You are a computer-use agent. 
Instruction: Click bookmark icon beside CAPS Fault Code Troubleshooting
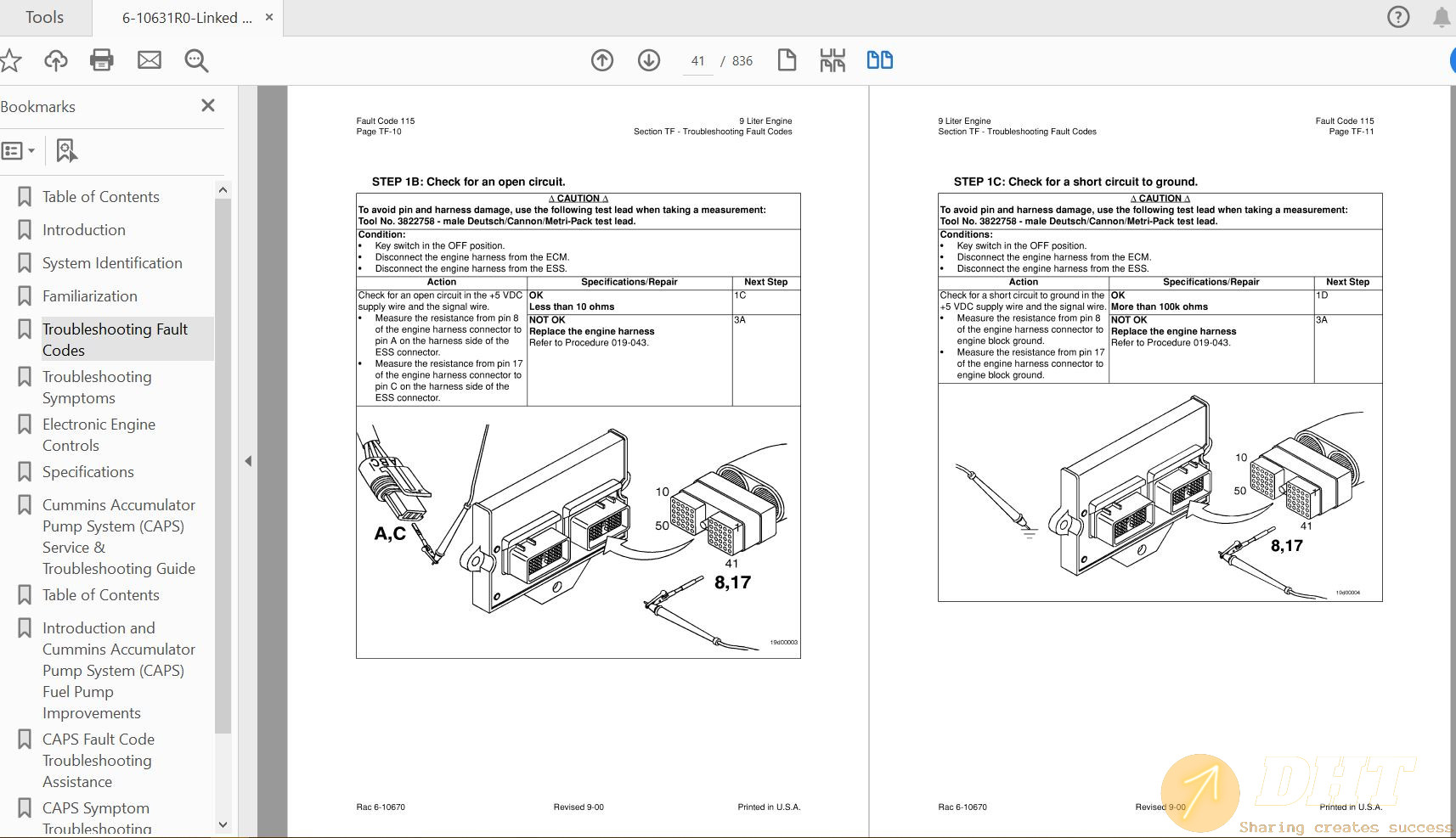[25, 740]
